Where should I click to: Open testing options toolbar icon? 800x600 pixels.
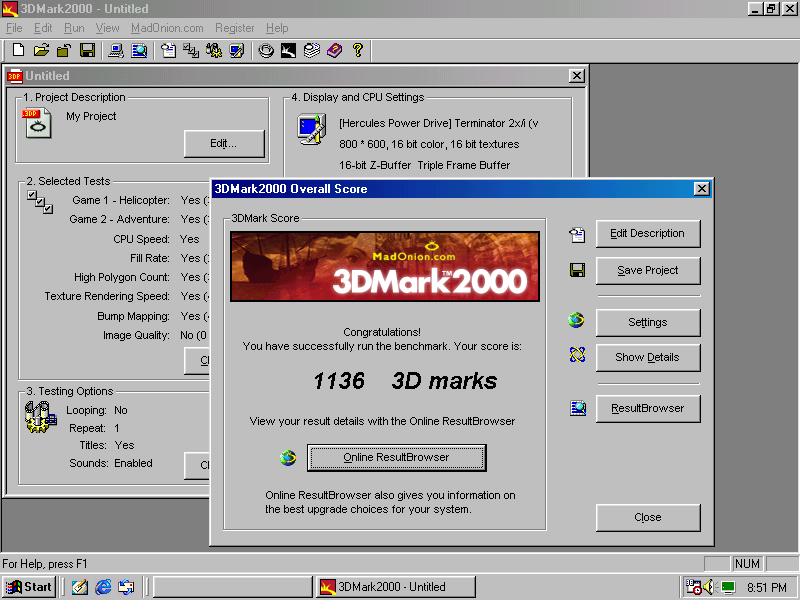(x=214, y=50)
